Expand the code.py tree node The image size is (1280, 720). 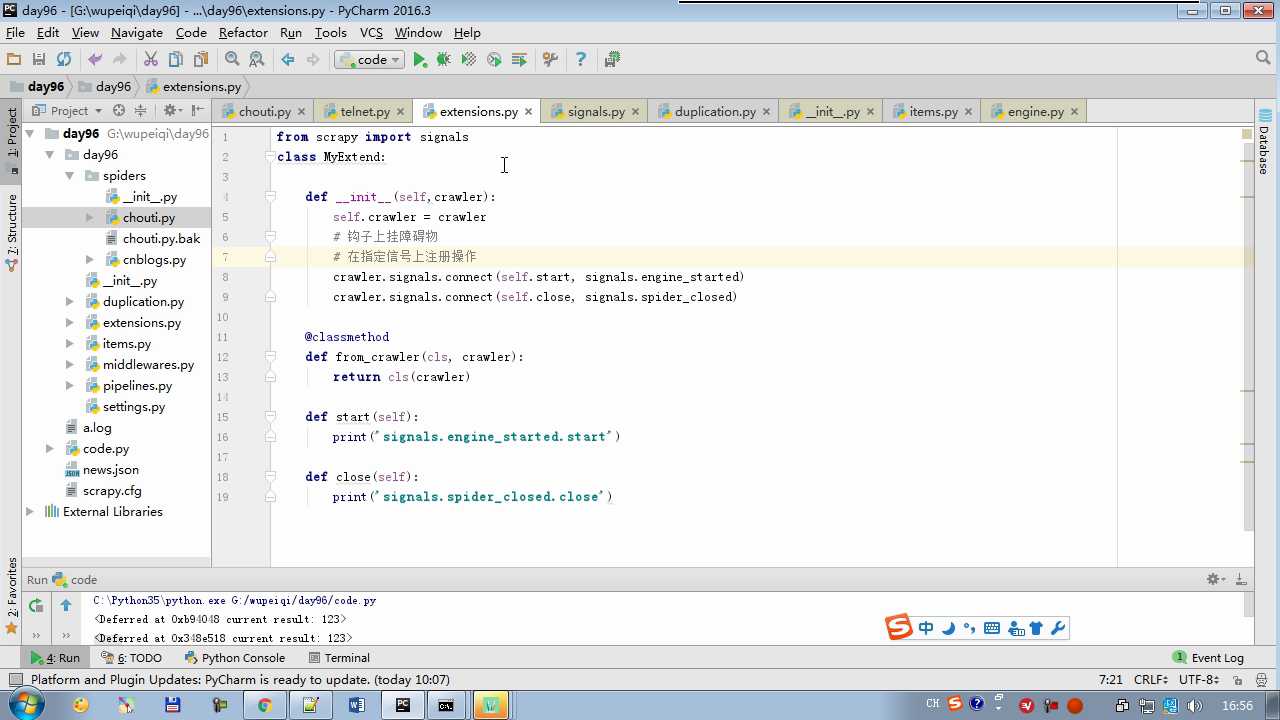[x=50, y=449]
